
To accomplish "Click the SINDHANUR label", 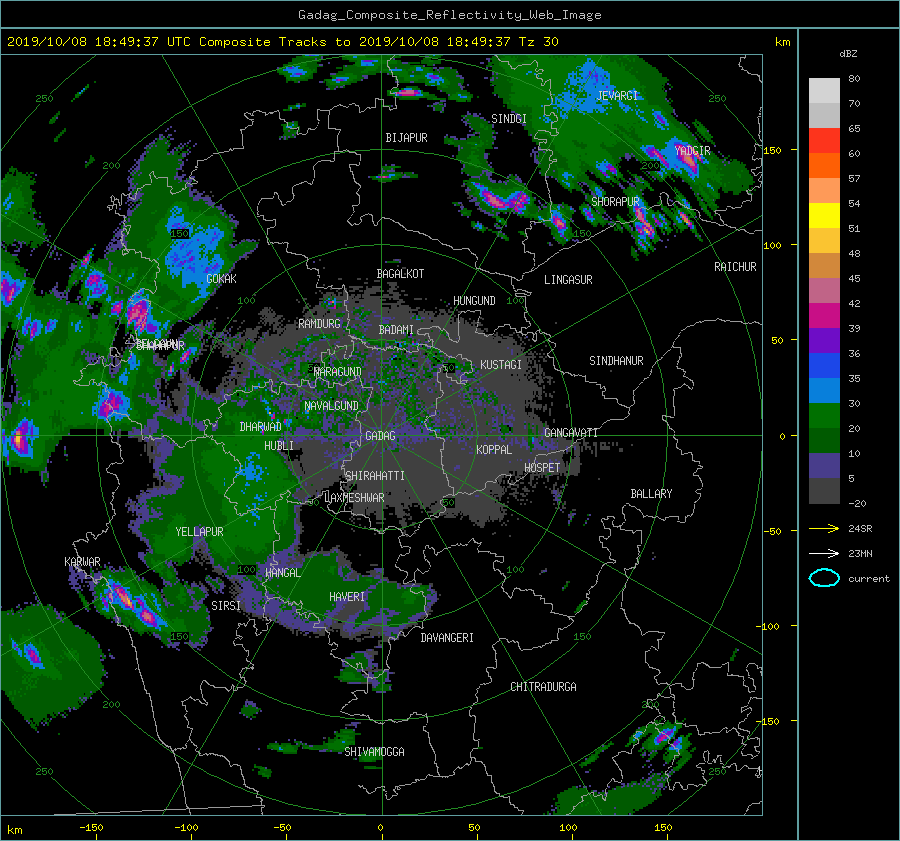I will tap(616, 361).
